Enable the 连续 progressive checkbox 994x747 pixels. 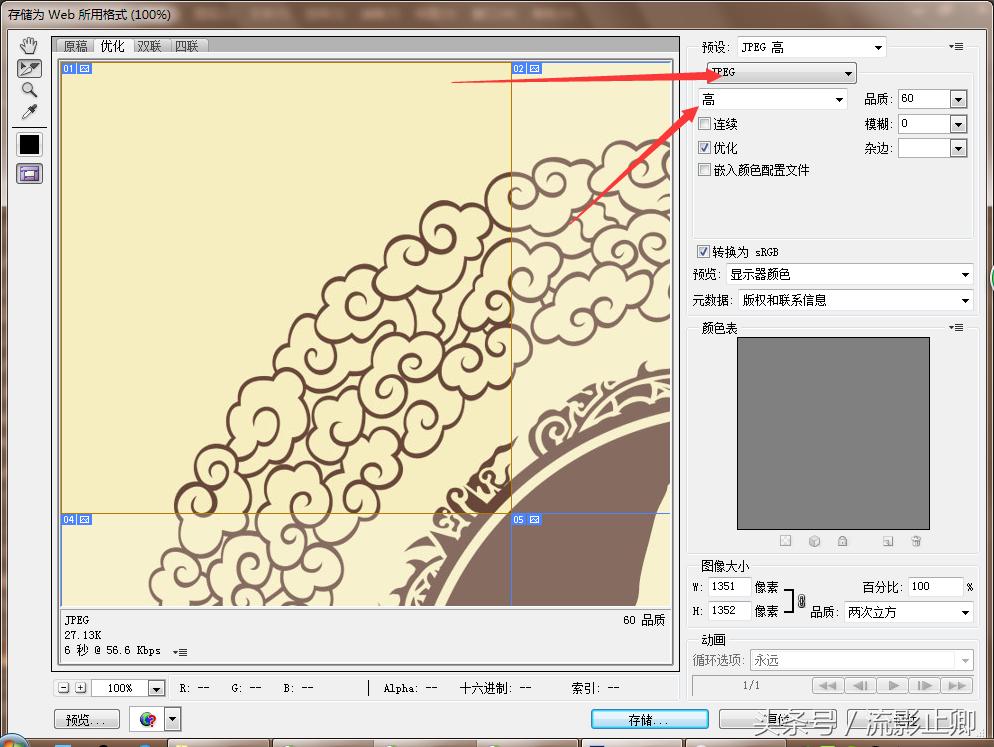point(704,123)
